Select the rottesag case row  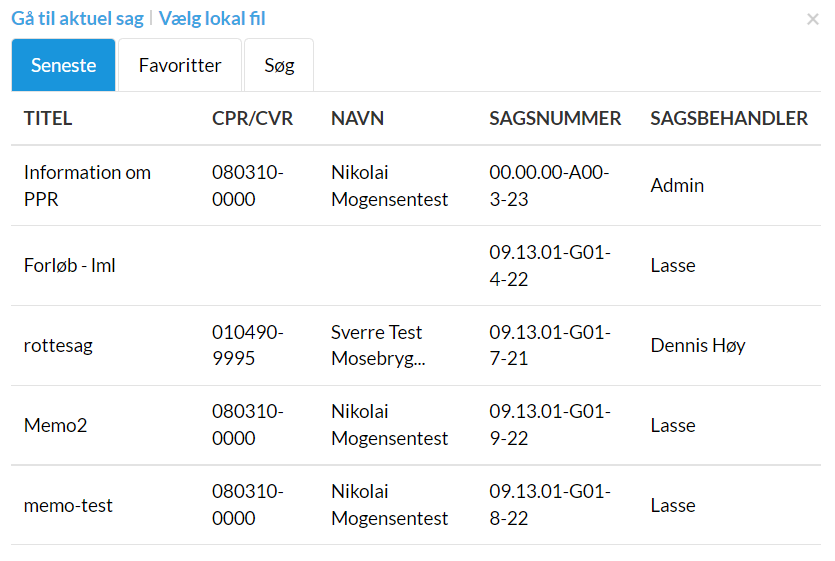60,346
